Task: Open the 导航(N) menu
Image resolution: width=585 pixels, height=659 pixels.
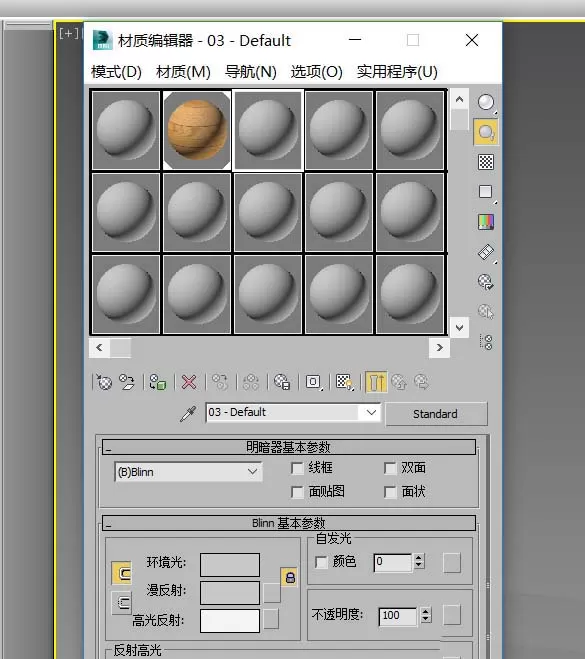Action: tap(251, 72)
